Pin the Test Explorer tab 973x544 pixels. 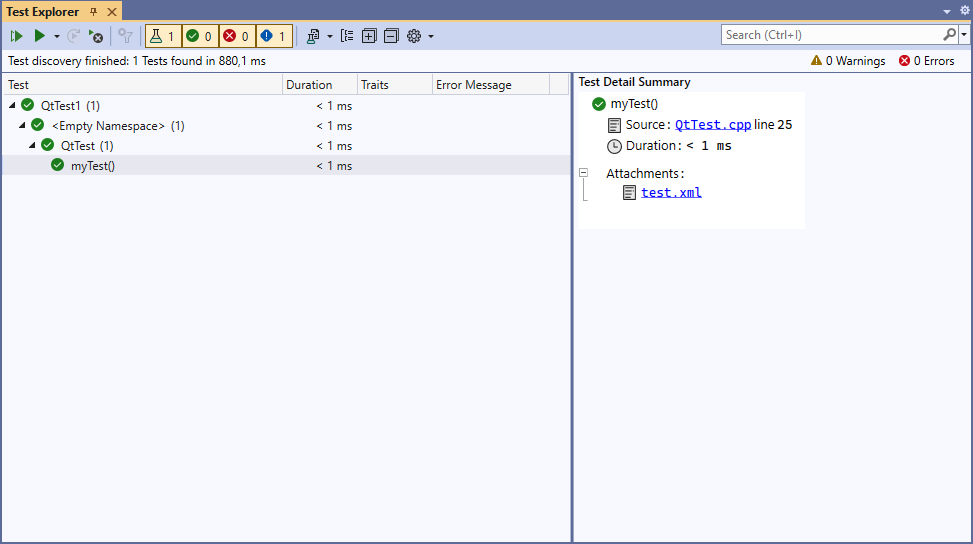[x=94, y=12]
